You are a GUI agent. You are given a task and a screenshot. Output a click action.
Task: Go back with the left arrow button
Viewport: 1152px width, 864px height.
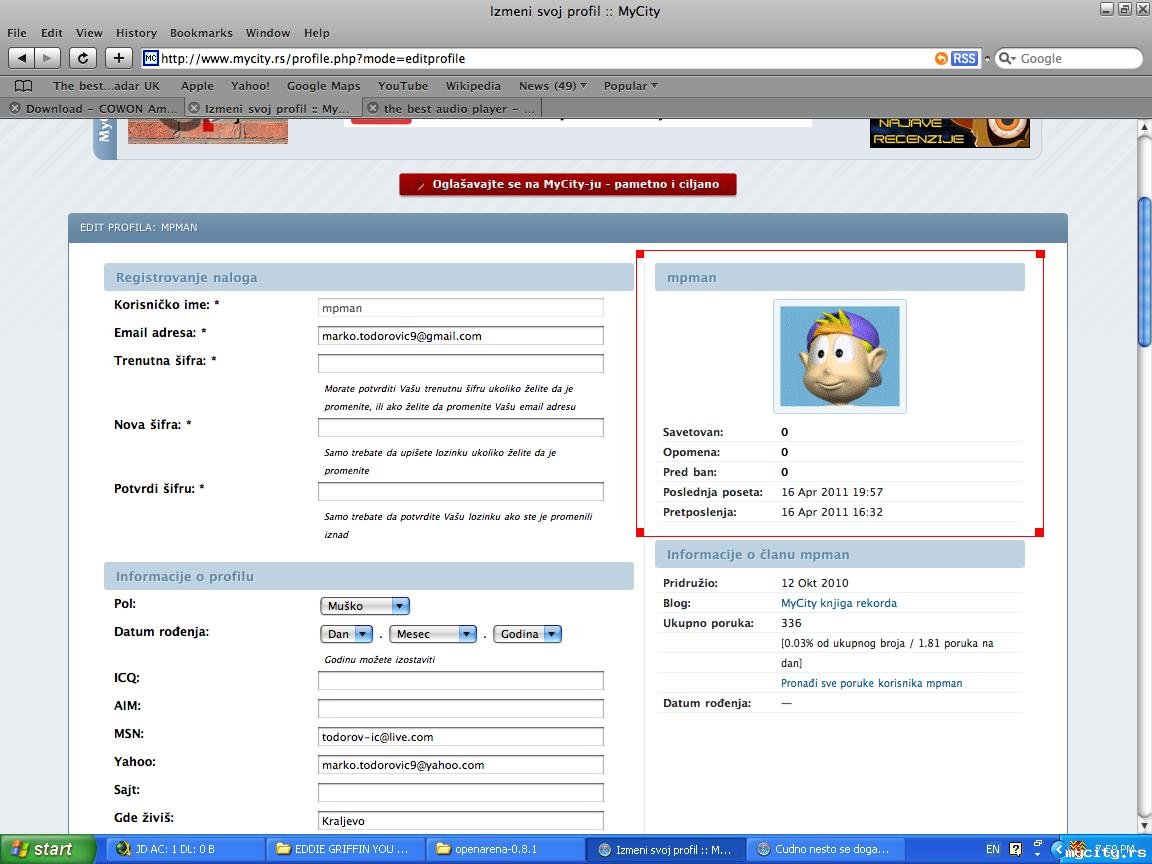pyautogui.click(x=22, y=58)
